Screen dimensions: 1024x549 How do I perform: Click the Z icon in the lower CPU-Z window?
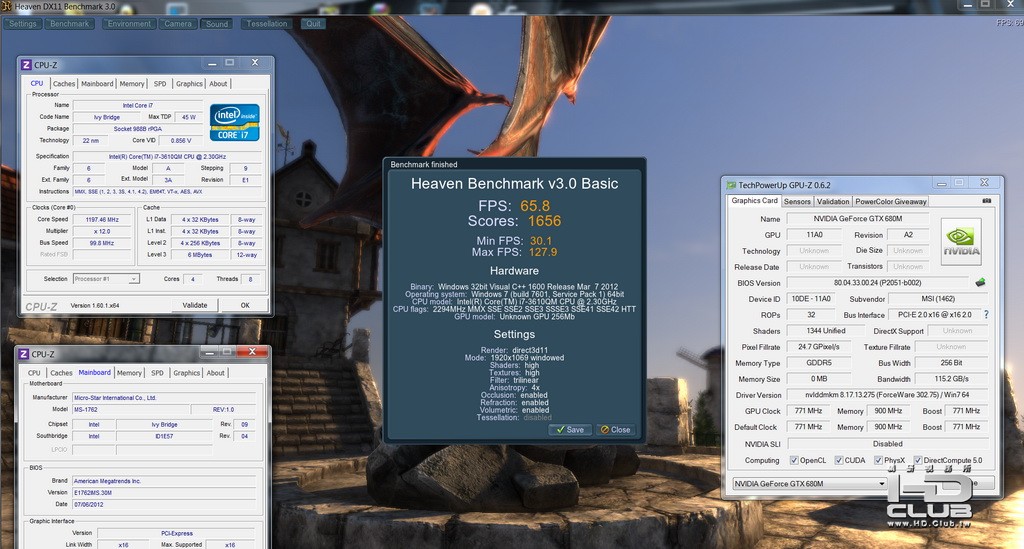pos(24,354)
